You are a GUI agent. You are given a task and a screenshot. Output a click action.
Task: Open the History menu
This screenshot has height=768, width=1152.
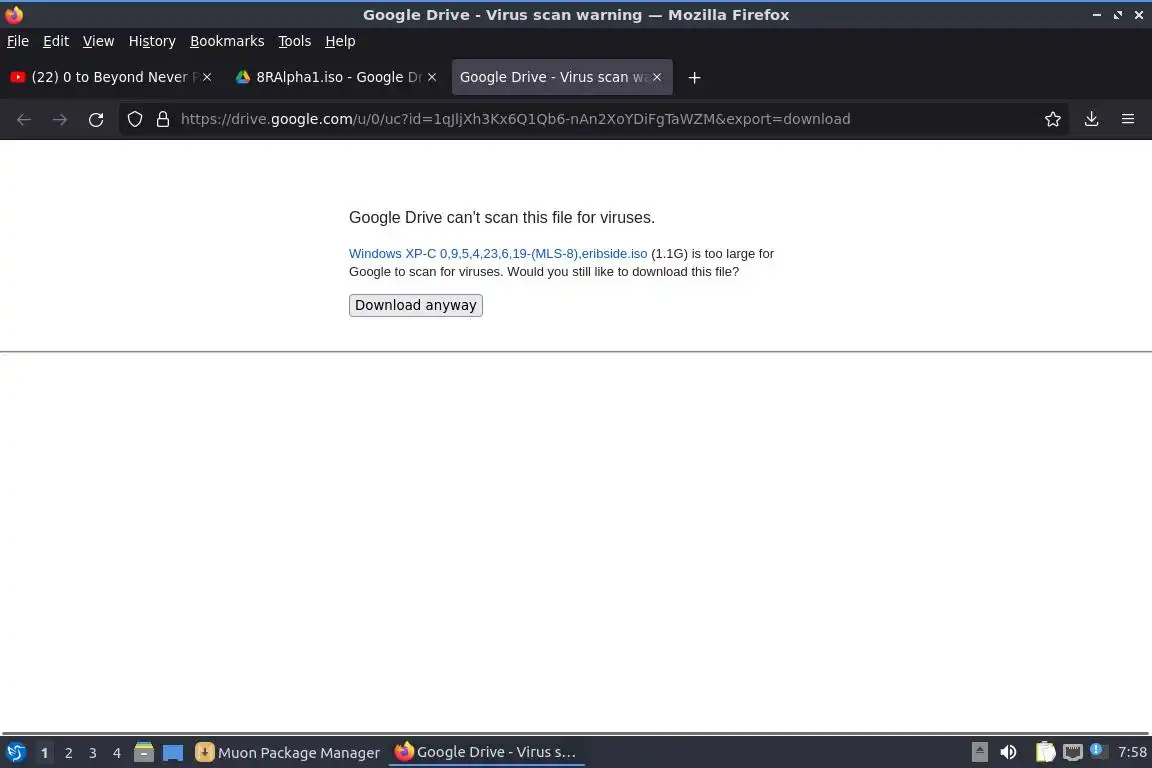152,41
